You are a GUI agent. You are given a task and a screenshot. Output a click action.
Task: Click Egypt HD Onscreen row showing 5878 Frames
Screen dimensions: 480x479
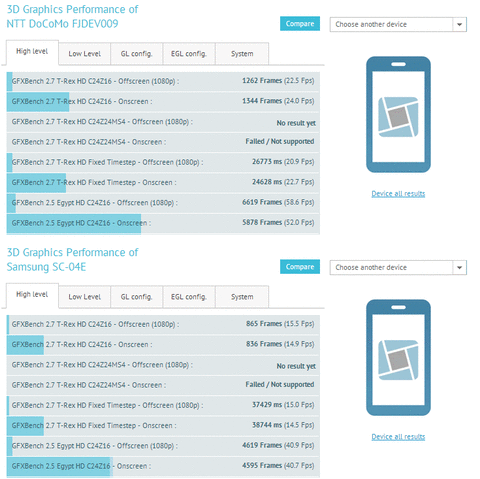163,223
